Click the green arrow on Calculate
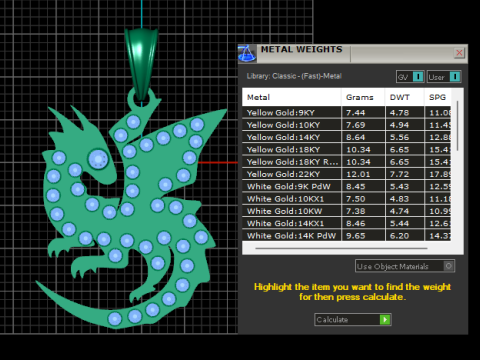 tap(385, 320)
